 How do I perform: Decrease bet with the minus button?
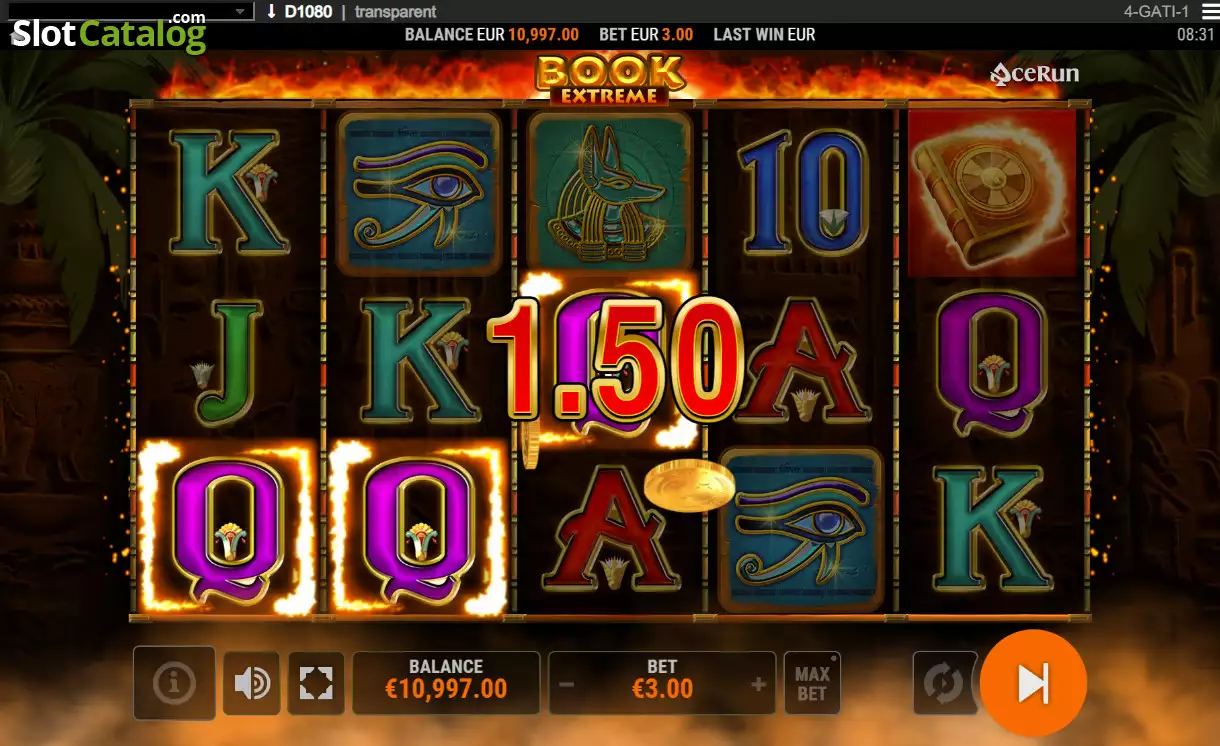pyautogui.click(x=567, y=685)
